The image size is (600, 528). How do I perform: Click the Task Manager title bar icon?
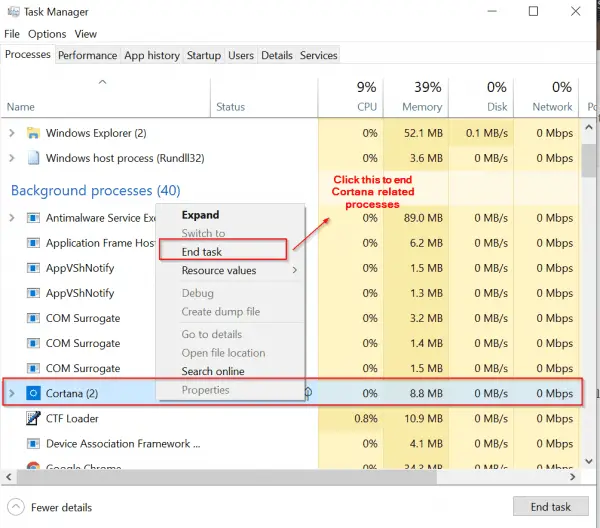tap(13, 12)
